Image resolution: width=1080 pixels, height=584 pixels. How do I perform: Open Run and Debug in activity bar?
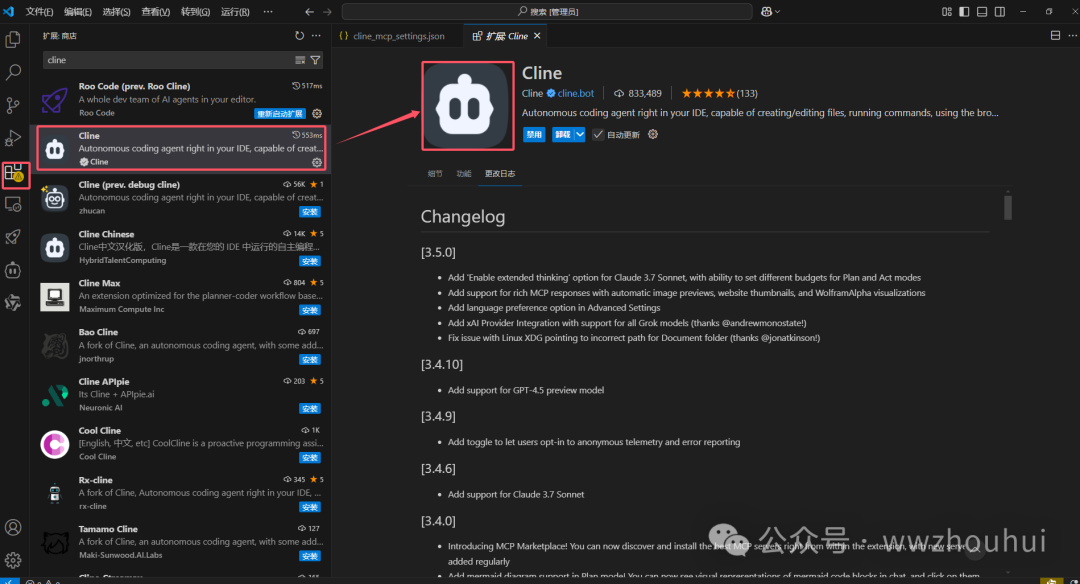coord(13,138)
